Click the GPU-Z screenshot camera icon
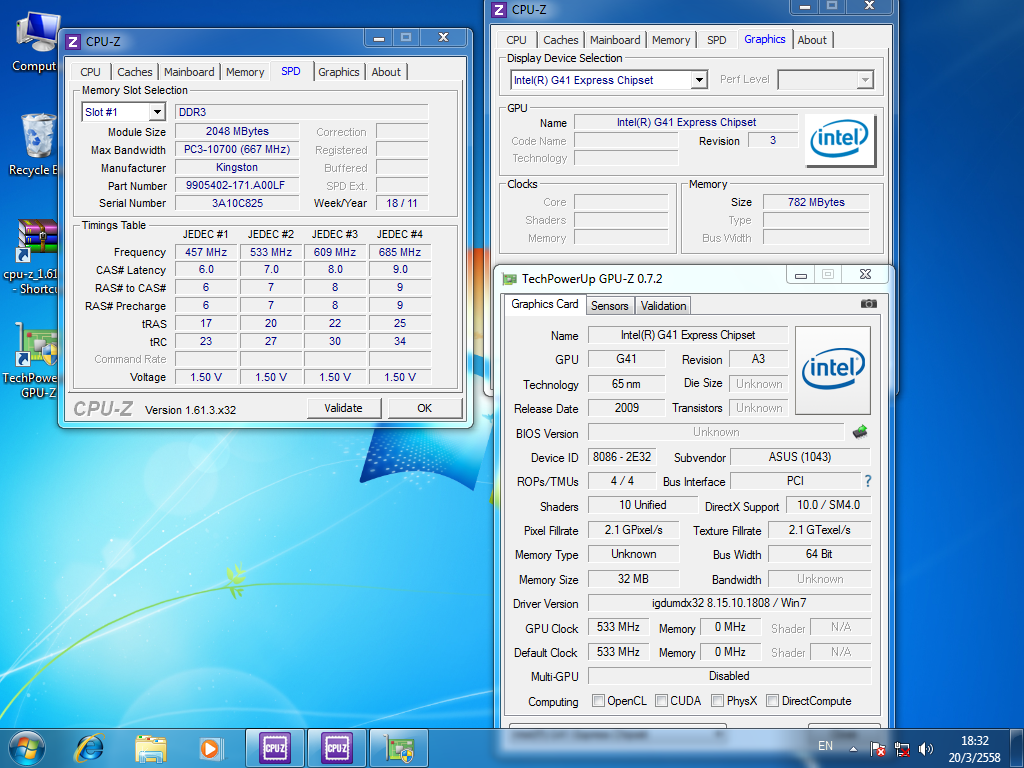 click(869, 304)
